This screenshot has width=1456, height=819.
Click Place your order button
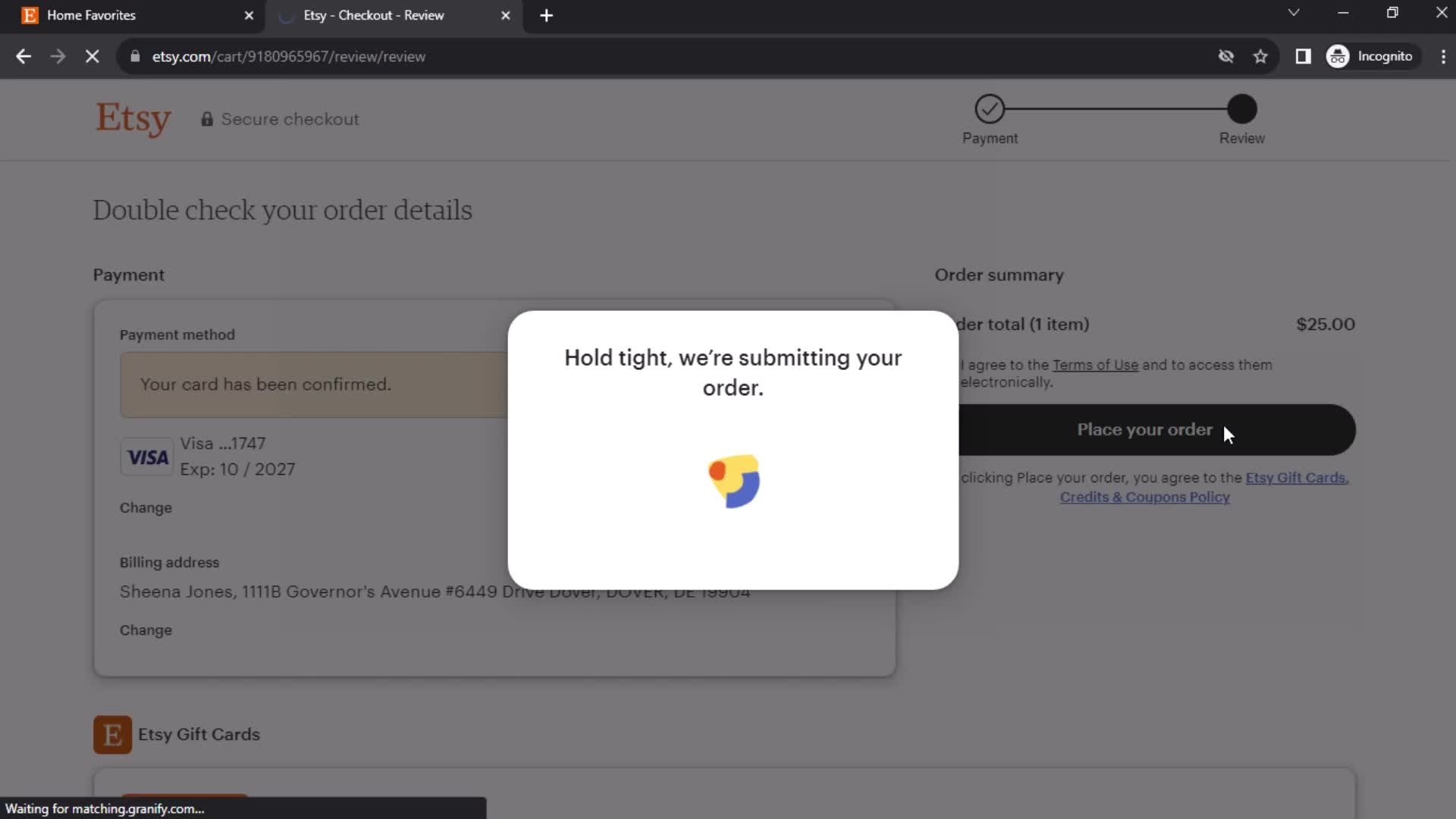(1145, 429)
